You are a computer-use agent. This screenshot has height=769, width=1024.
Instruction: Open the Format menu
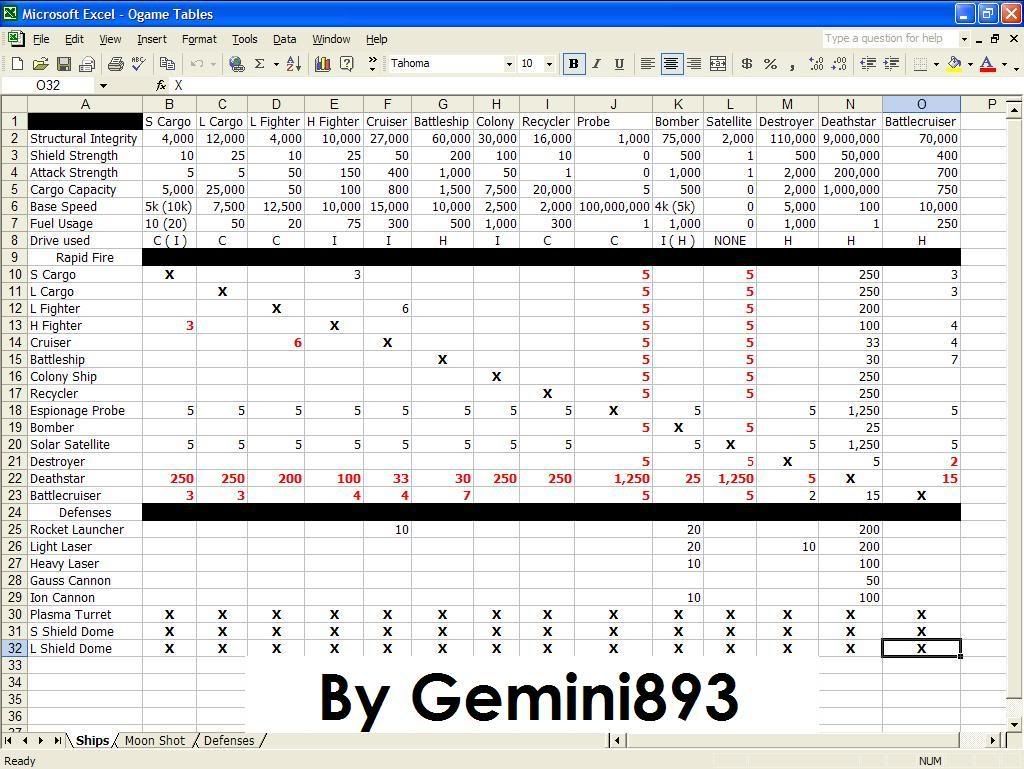point(199,39)
